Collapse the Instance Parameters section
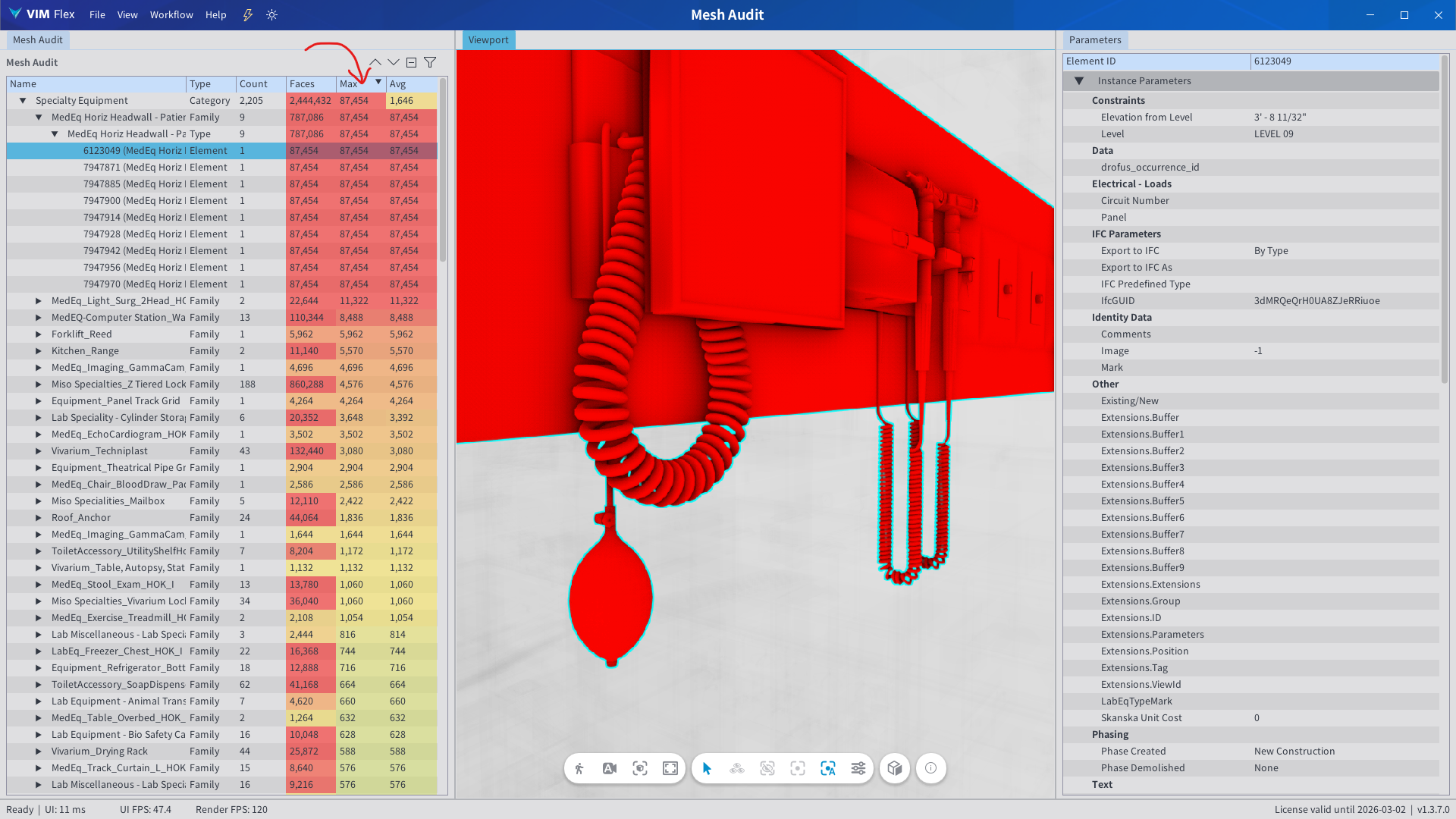The height and width of the screenshot is (819, 1456). (x=1079, y=80)
